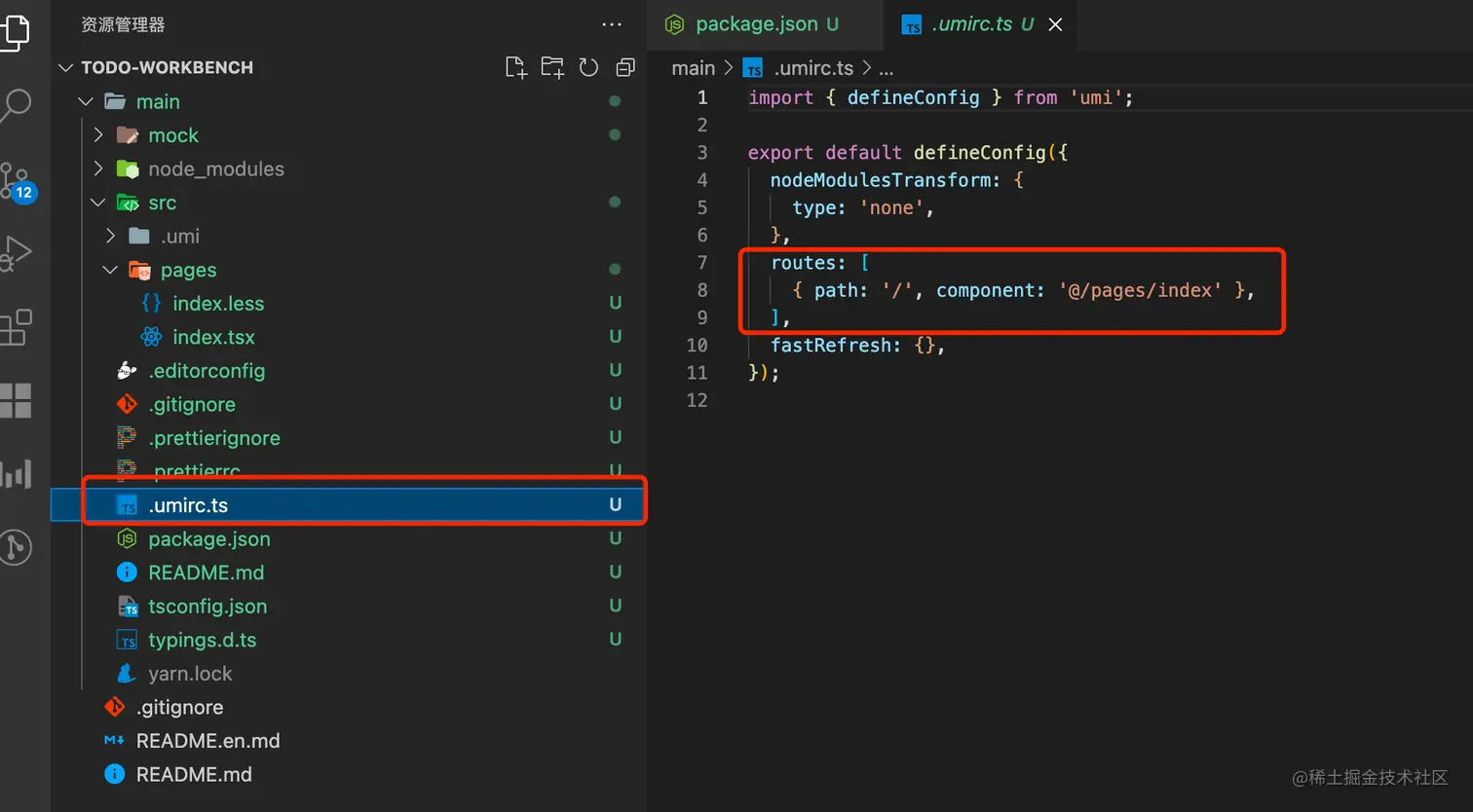Expand the mock folder

[98, 134]
